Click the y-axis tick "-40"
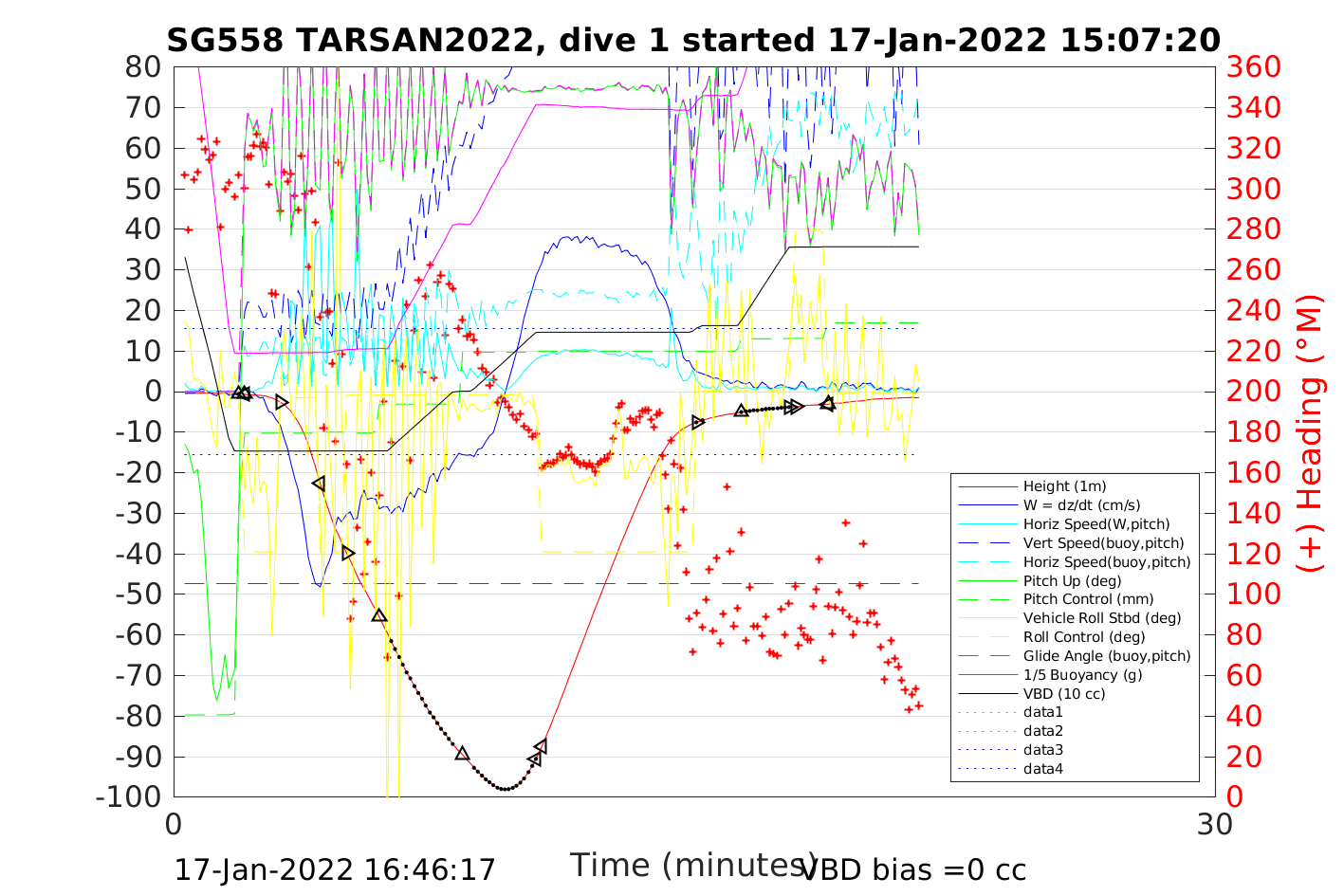Screen dimensions: 1344x896 pyautogui.click(x=138, y=554)
